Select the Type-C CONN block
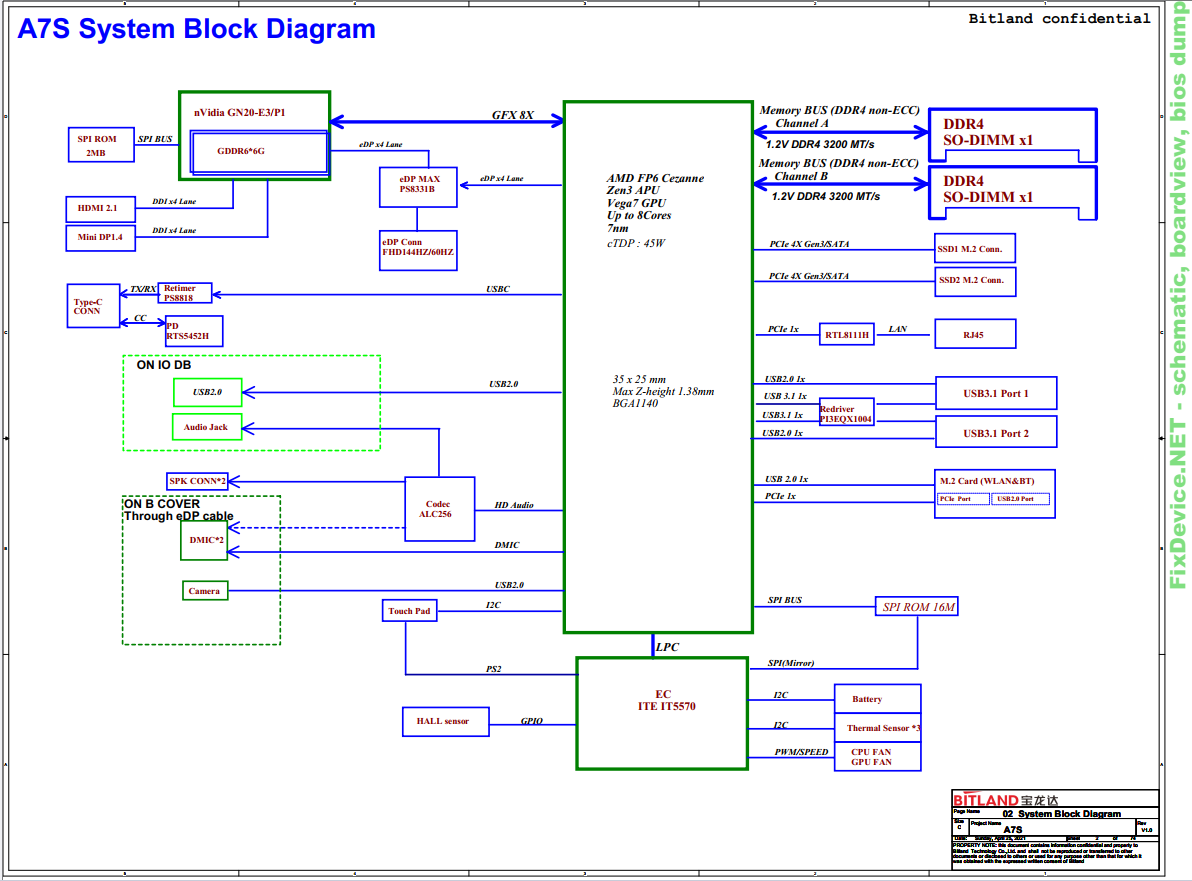 (x=93, y=306)
